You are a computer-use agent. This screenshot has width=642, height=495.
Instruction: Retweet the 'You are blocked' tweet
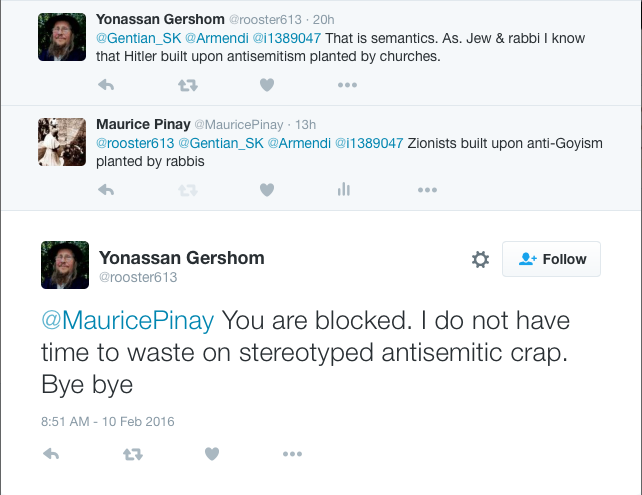[x=131, y=454]
